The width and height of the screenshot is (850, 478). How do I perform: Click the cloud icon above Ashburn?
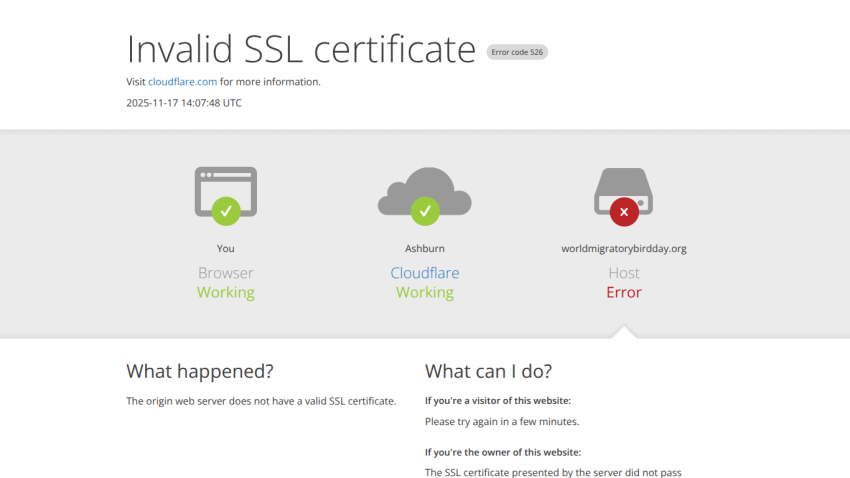tap(424, 196)
